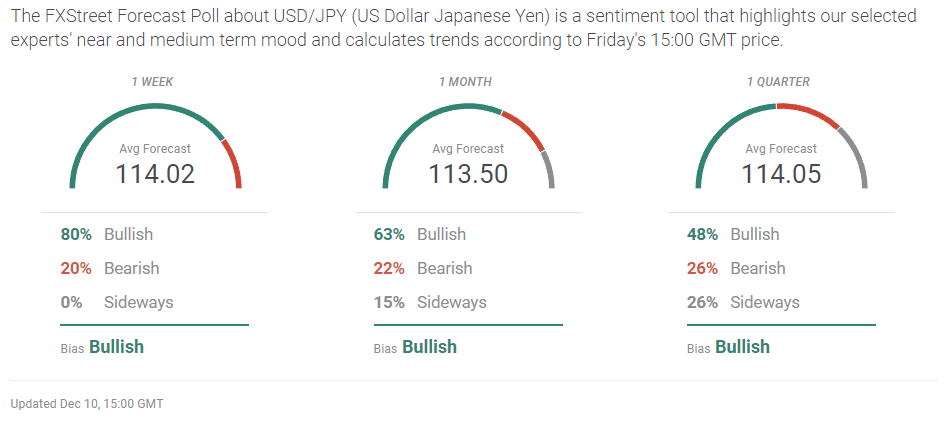Click the Bias Bullish label under 1 Quarter
Screen dimensions: 952x422
(728, 347)
